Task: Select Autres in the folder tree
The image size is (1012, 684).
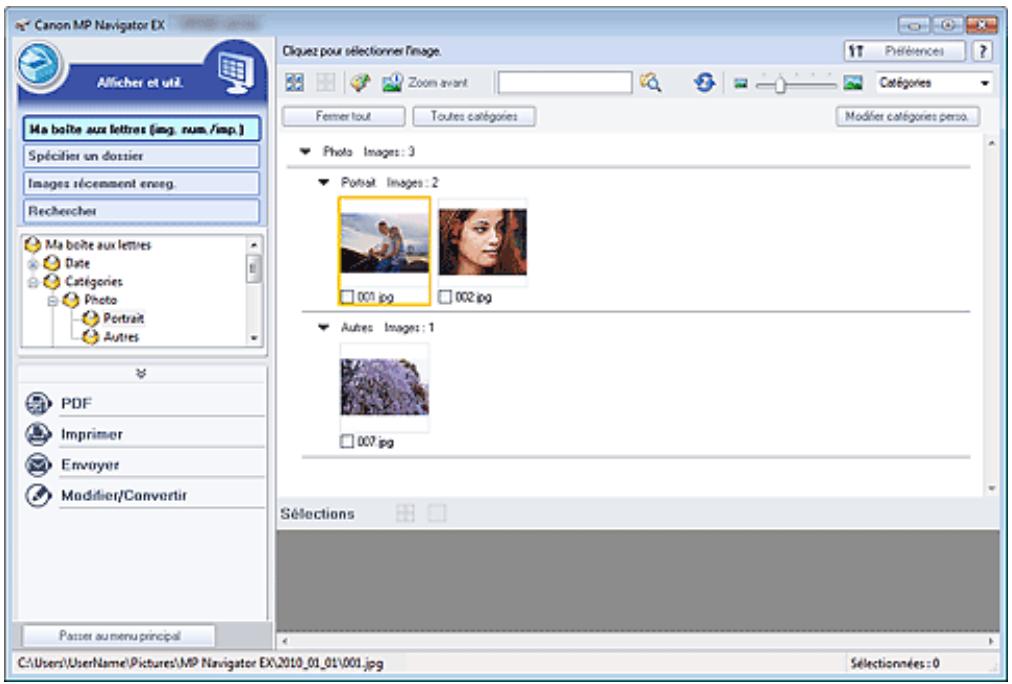Action: (x=121, y=337)
